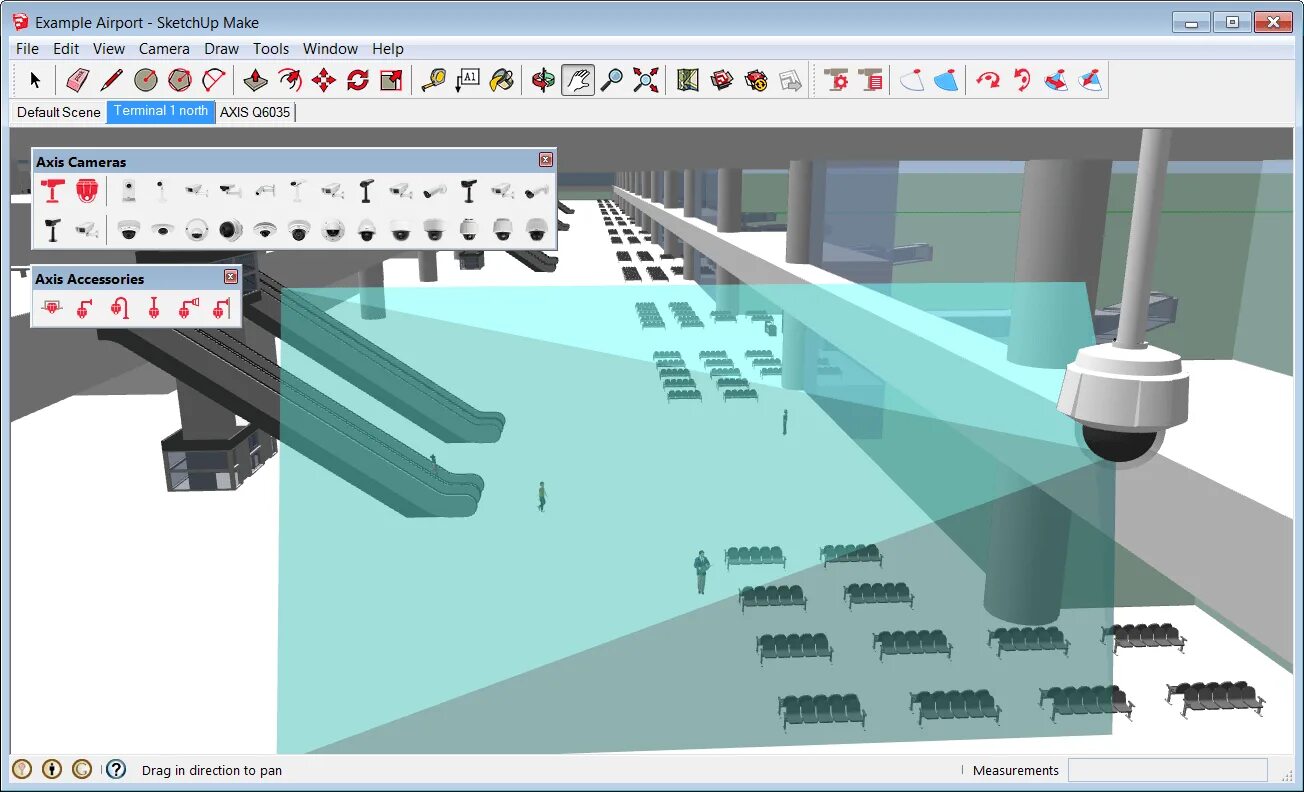Screen dimensions: 1304x792
Task: Open the camera settings gear icon
Action: click(837, 80)
